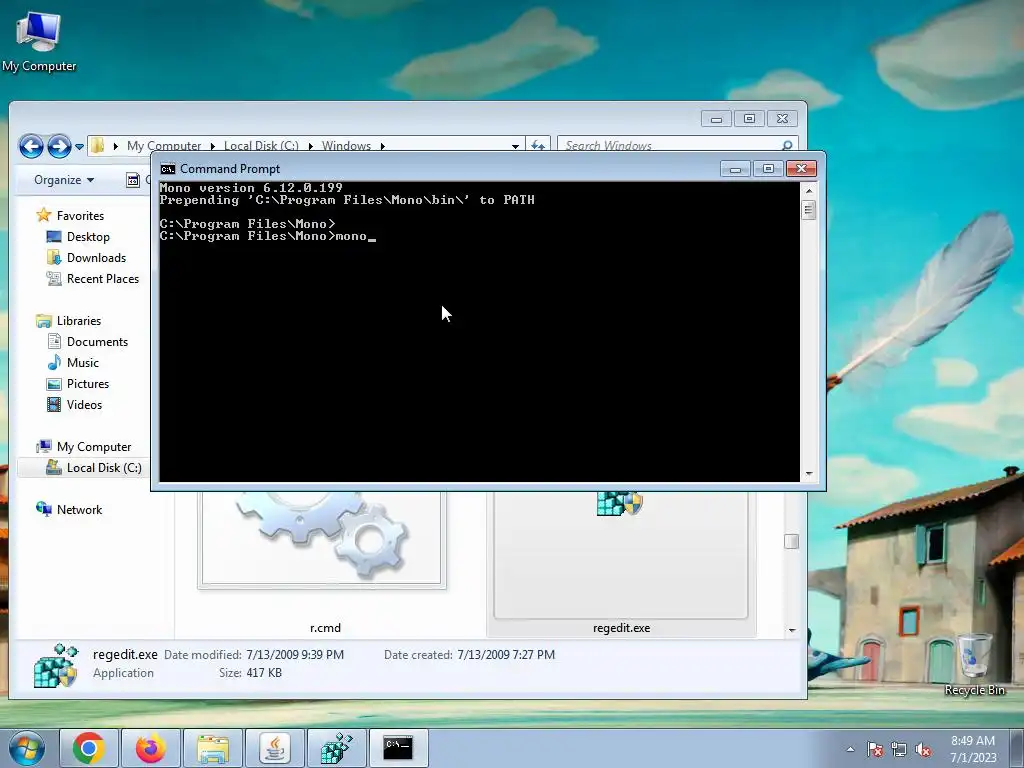Viewport: 1024px width, 768px height.
Task: Click the Explorer Back arrow button
Action: pyautogui.click(x=31, y=146)
